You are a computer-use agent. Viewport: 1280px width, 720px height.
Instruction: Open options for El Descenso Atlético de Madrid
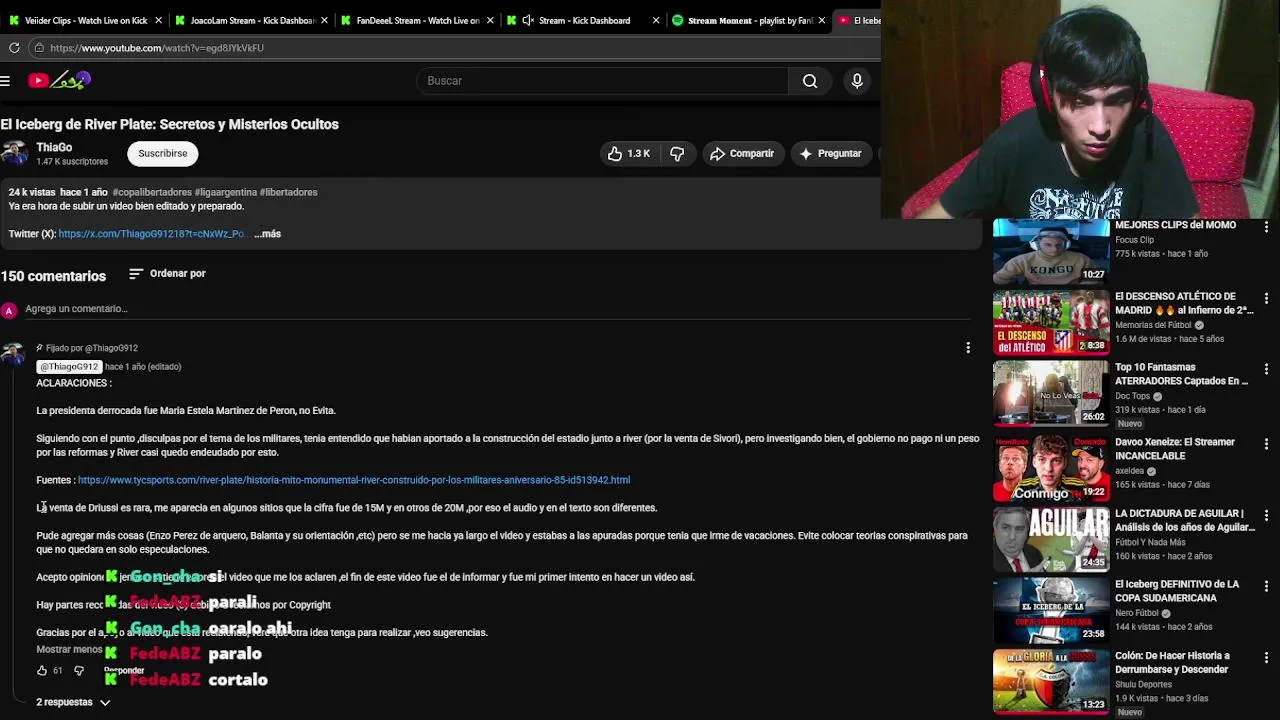coord(1266,298)
